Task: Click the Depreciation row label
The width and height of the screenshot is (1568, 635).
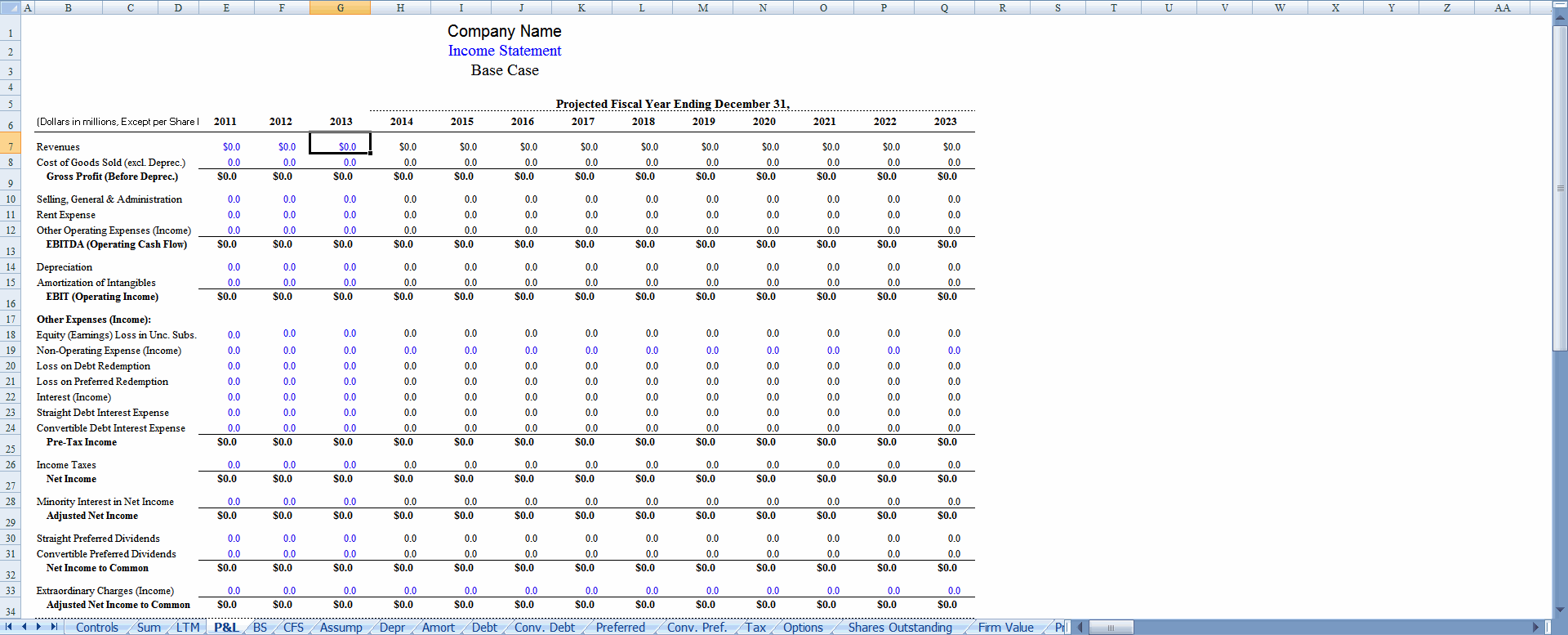Action: tap(65, 267)
